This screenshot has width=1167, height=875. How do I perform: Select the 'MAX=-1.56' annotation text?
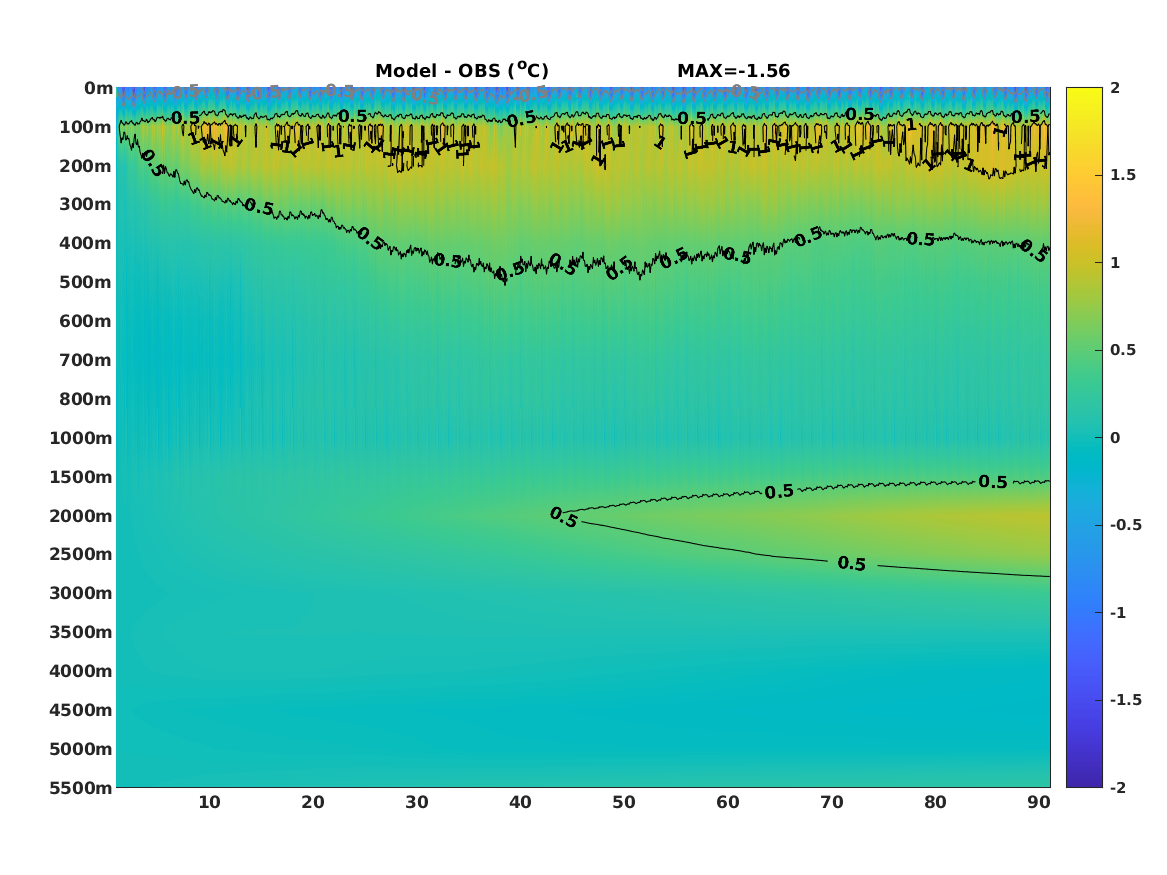pos(733,71)
